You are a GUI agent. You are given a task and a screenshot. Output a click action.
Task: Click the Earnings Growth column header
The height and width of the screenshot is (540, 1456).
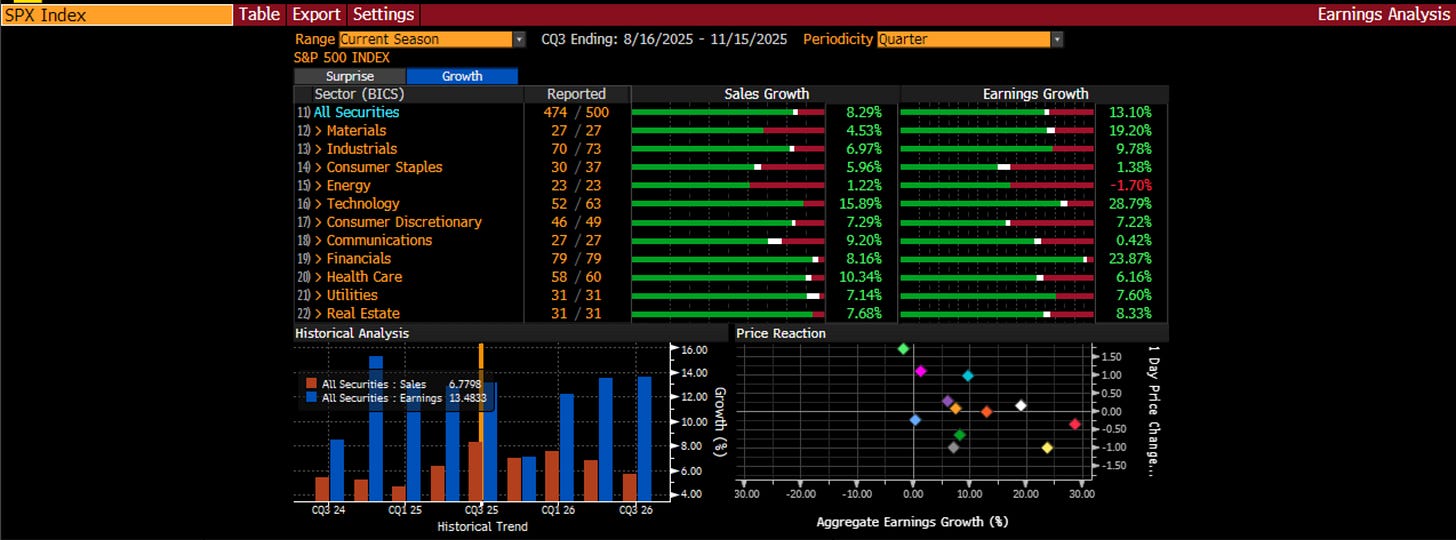coord(1034,94)
